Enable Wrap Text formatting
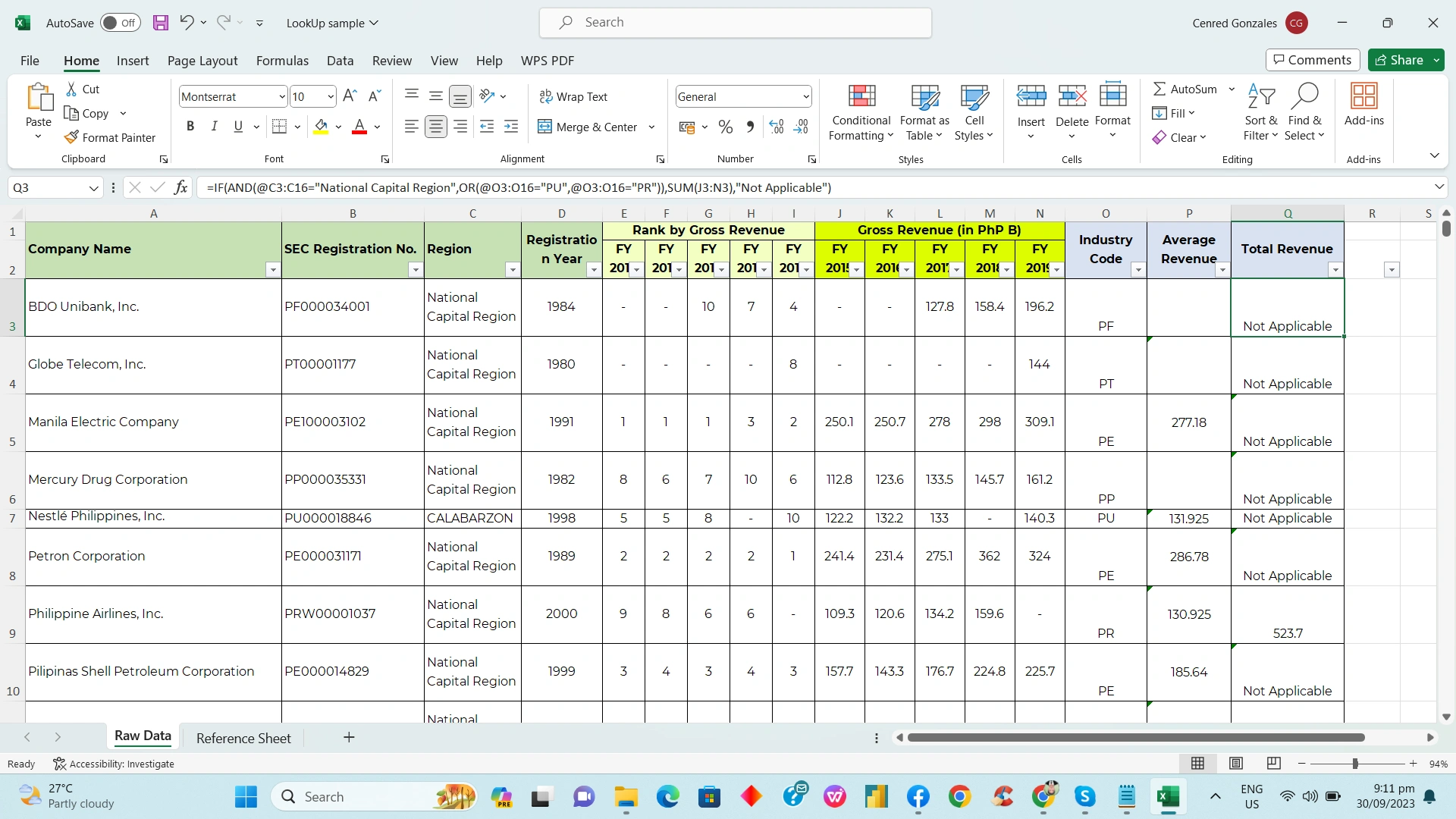Image resolution: width=1456 pixels, height=819 pixels. click(574, 96)
